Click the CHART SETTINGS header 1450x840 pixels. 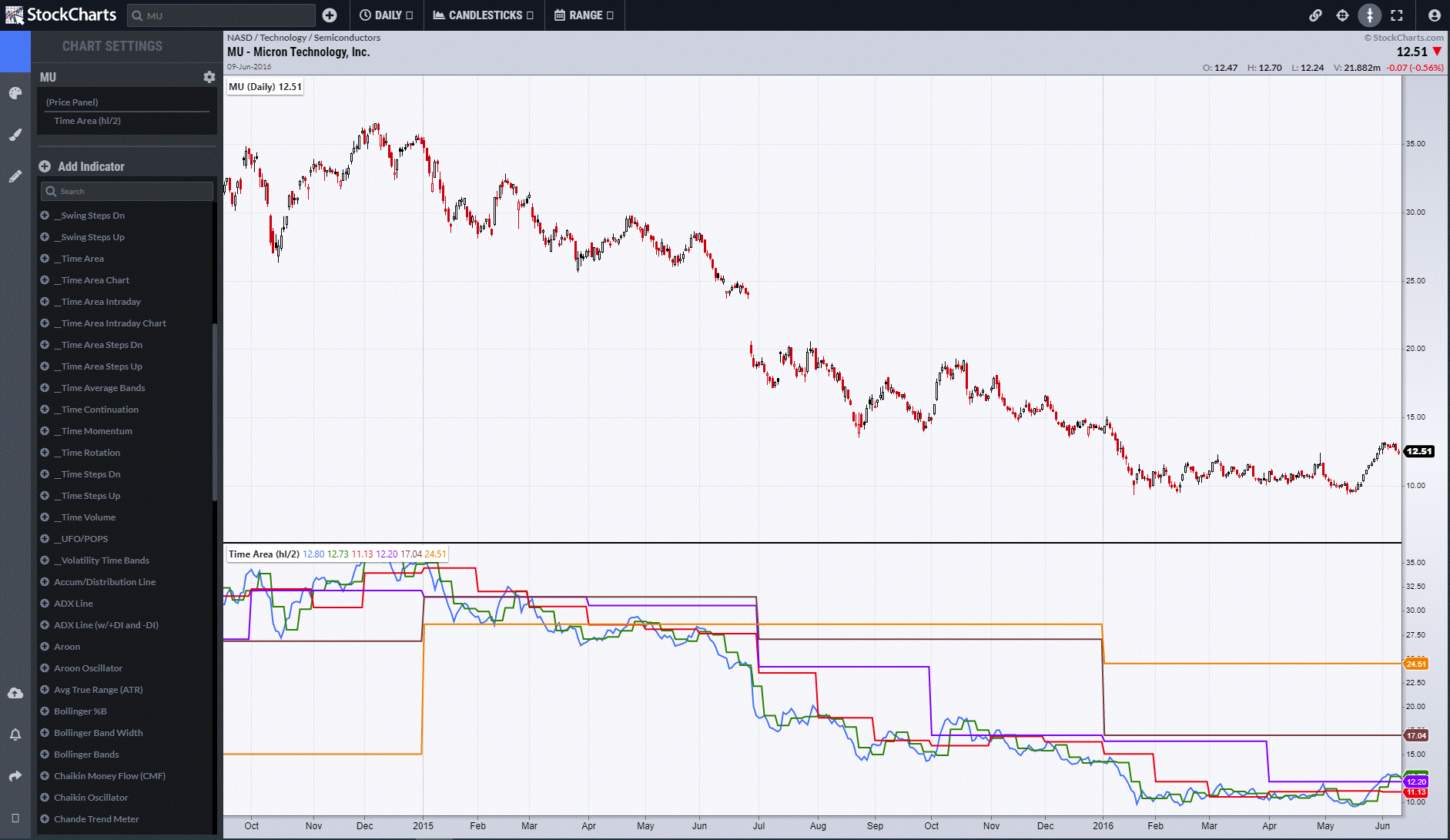[112, 46]
